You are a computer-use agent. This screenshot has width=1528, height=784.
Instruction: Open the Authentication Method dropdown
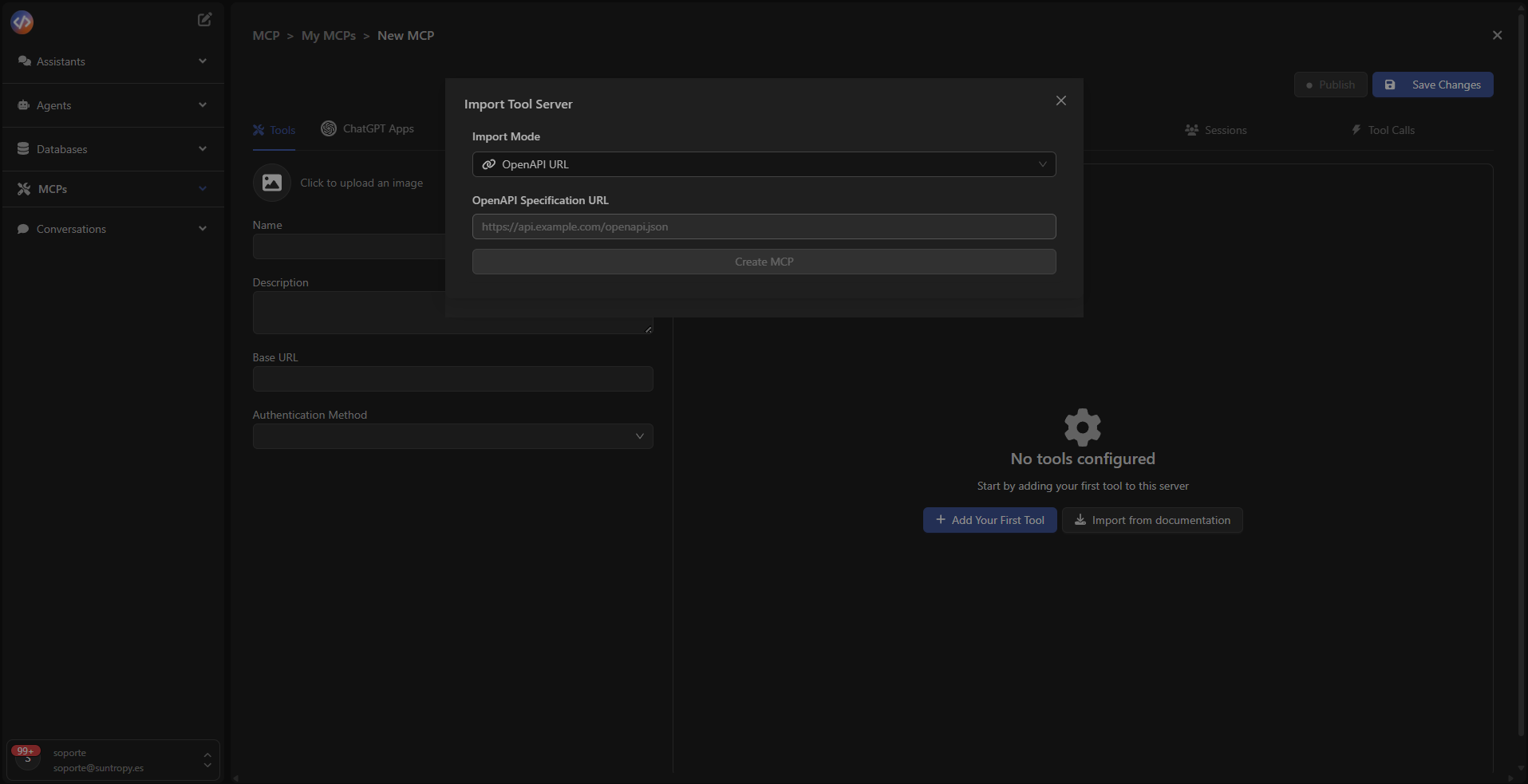(452, 436)
